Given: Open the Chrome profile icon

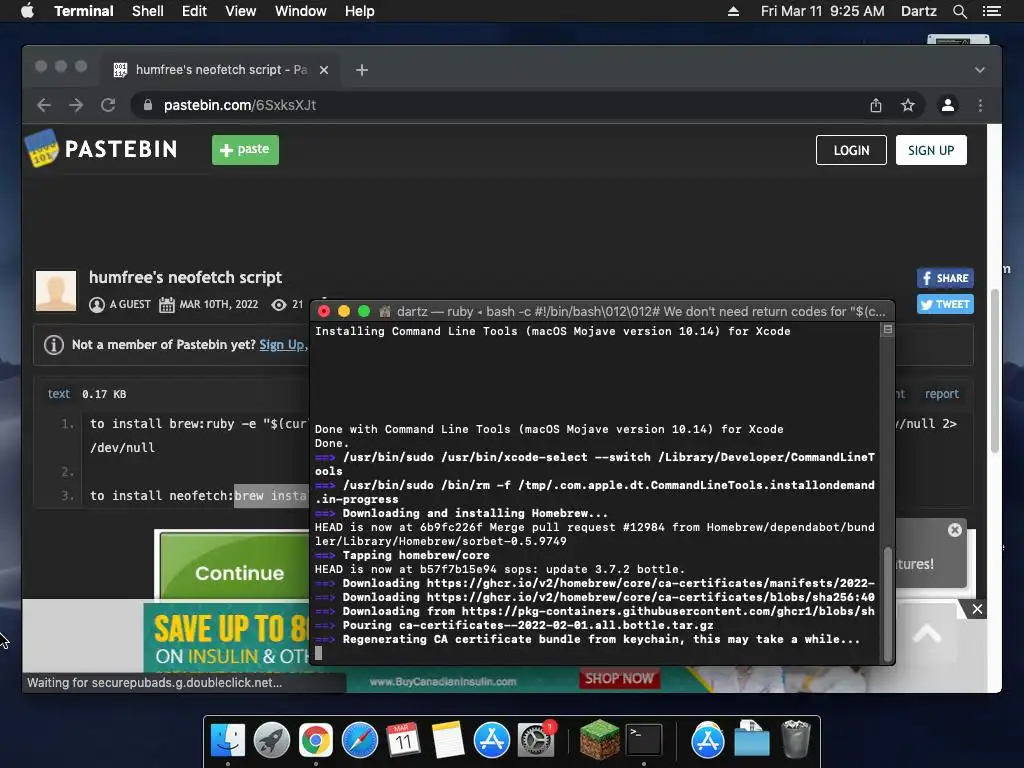Looking at the screenshot, I should [948, 105].
